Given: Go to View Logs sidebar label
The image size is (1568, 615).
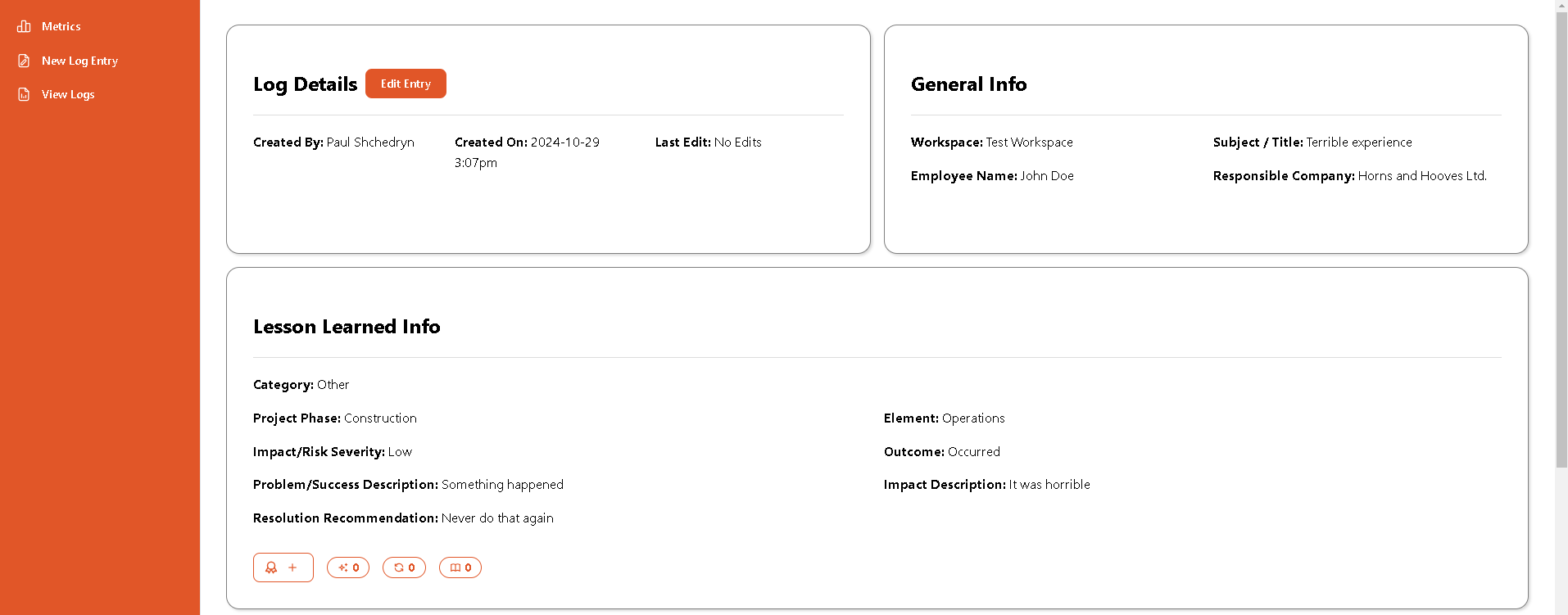Looking at the screenshot, I should (68, 95).
